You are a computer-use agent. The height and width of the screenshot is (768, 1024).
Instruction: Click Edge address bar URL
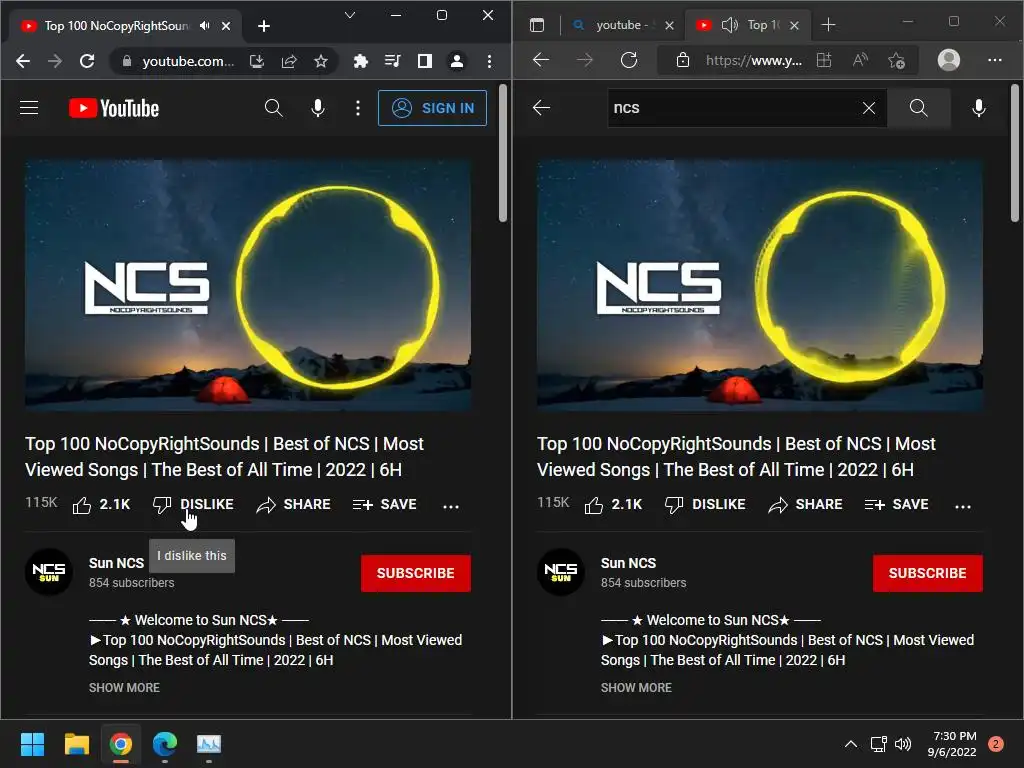(x=753, y=61)
